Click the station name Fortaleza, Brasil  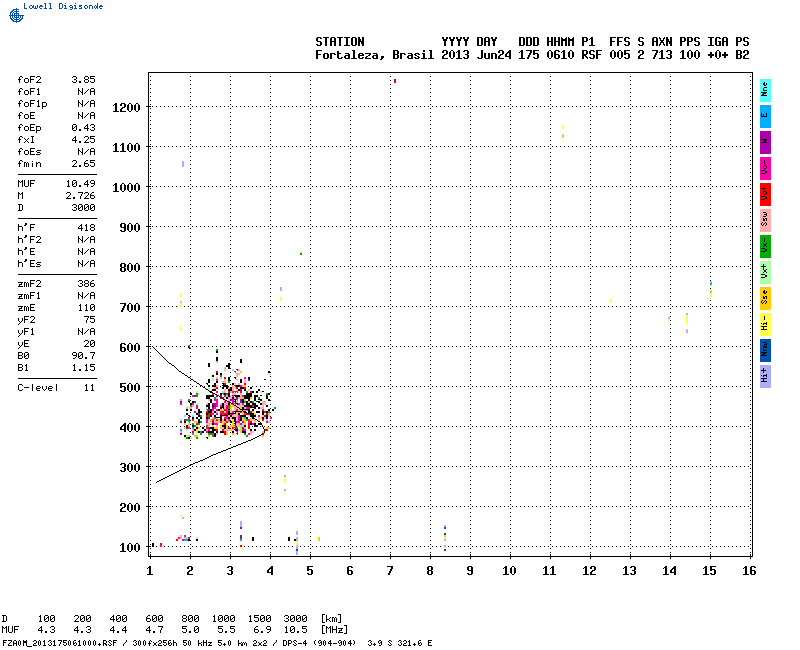tap(374, 55)
